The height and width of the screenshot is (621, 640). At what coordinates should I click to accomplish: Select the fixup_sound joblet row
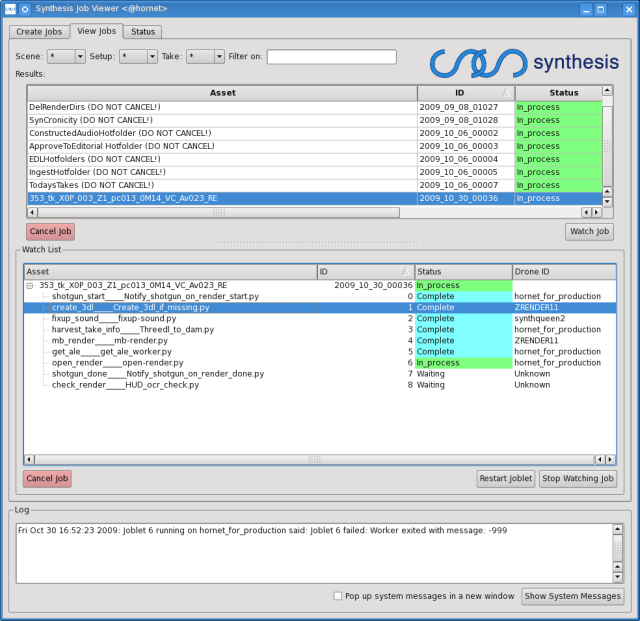coord(320,318)
